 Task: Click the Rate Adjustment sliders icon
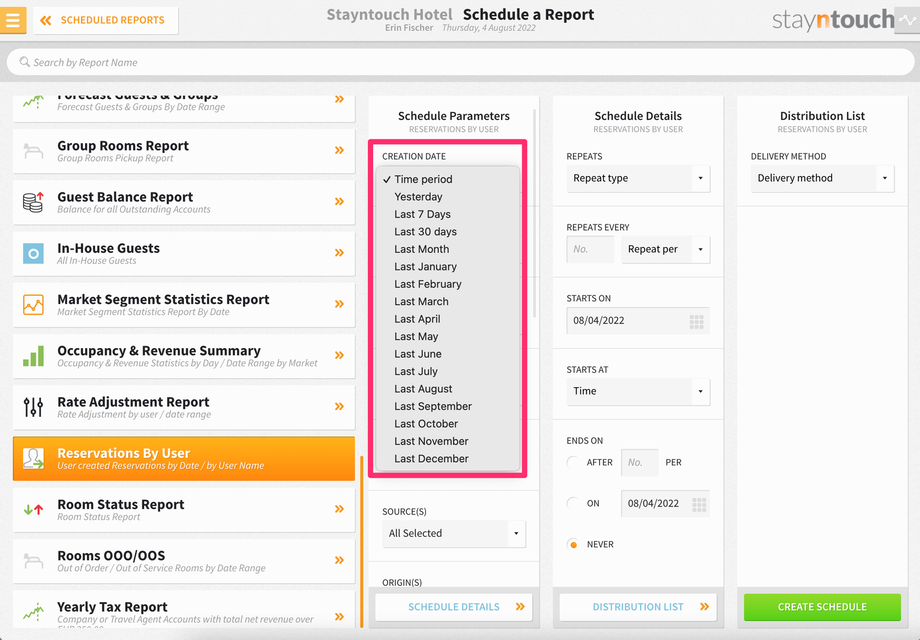point(33,407)
